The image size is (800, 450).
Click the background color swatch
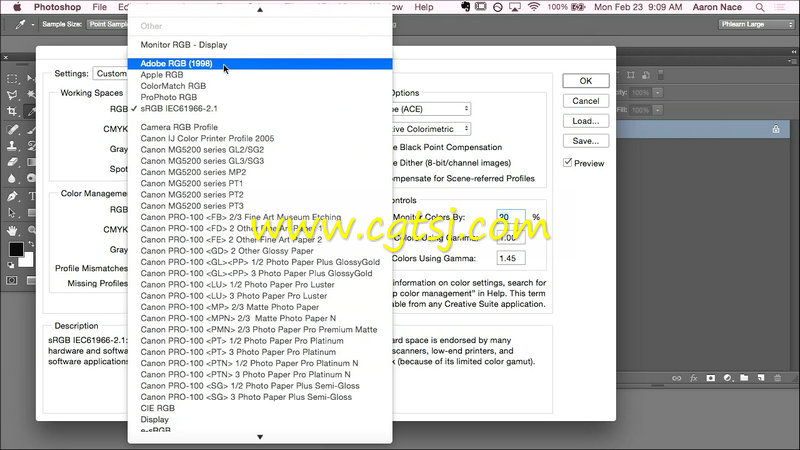pos(27,261)
